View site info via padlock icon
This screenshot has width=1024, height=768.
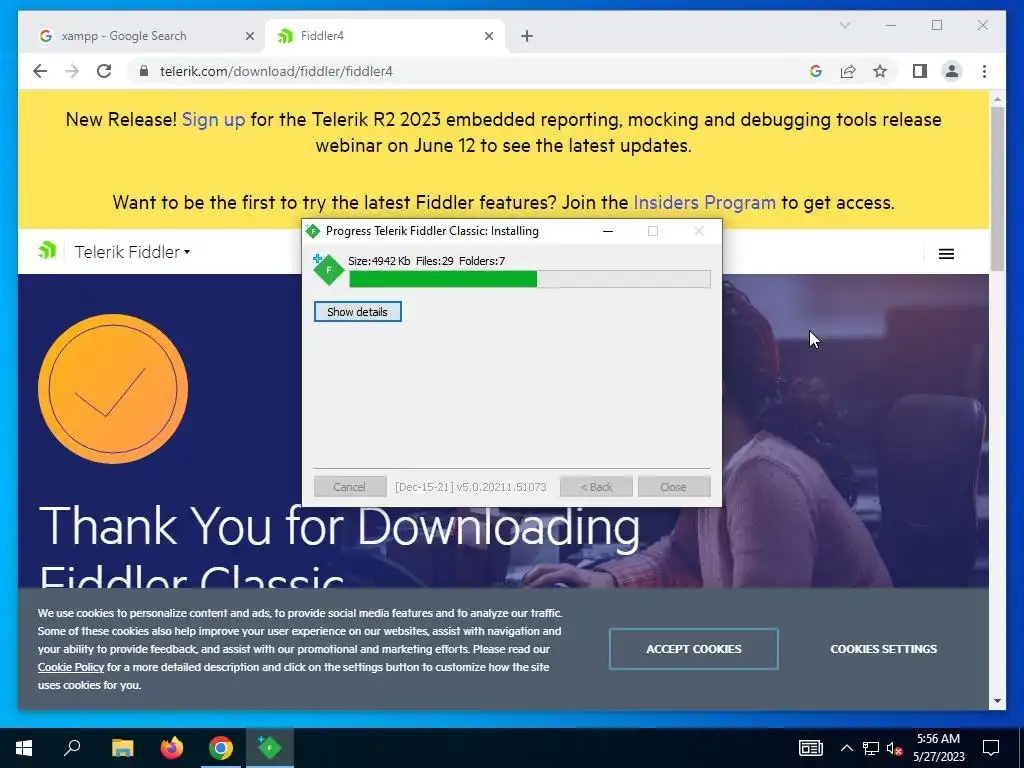tap(144, 71)
